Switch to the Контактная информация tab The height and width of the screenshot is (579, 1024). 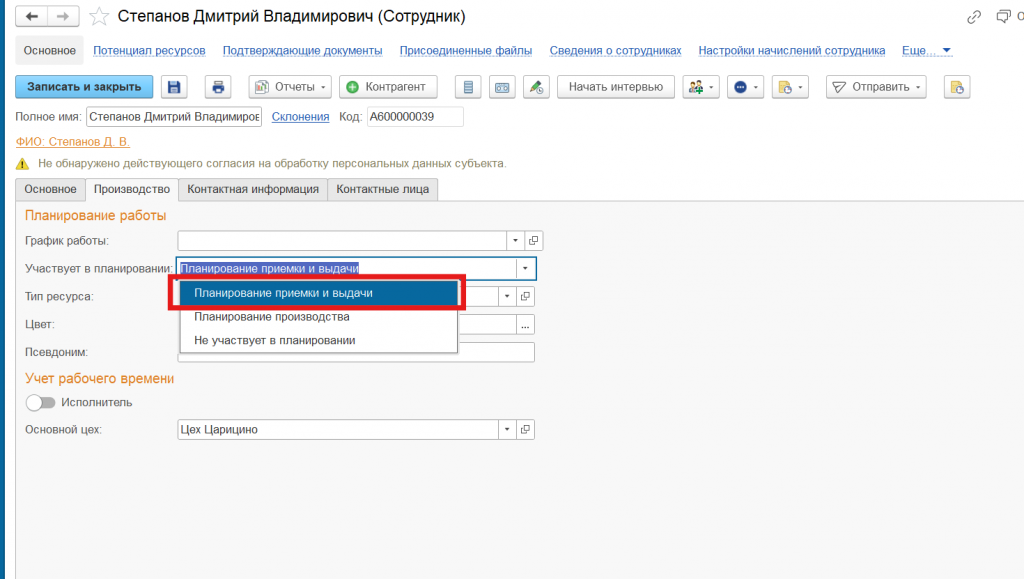(253, 189)
